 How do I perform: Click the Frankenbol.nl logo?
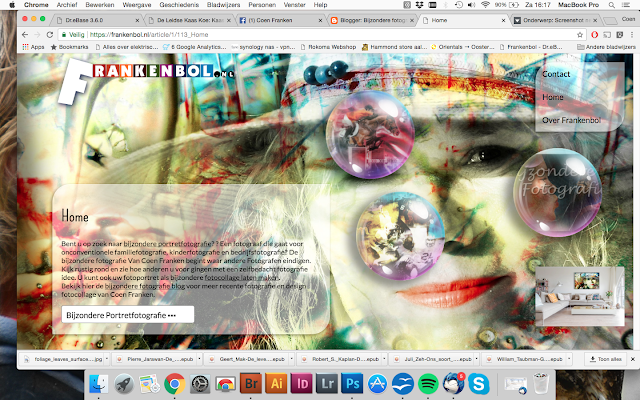[145, 80]
